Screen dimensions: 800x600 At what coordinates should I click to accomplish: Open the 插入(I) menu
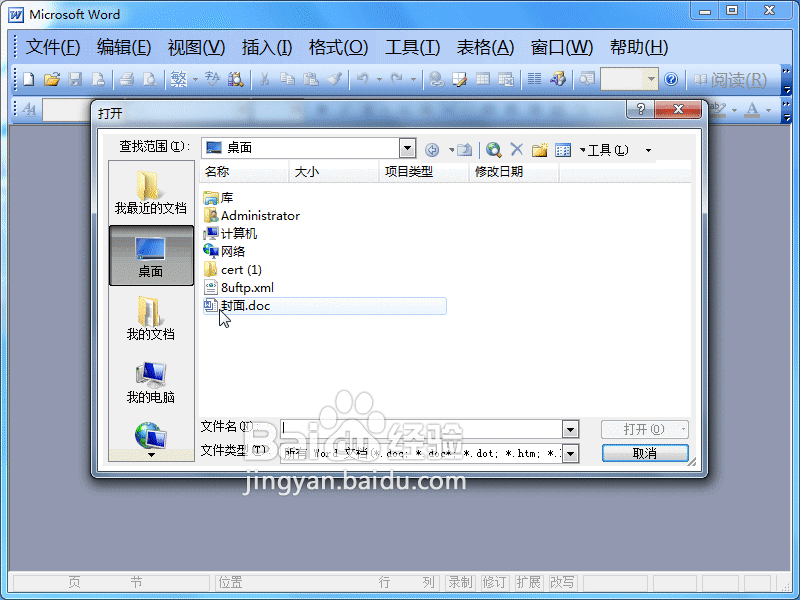(268, 47)
